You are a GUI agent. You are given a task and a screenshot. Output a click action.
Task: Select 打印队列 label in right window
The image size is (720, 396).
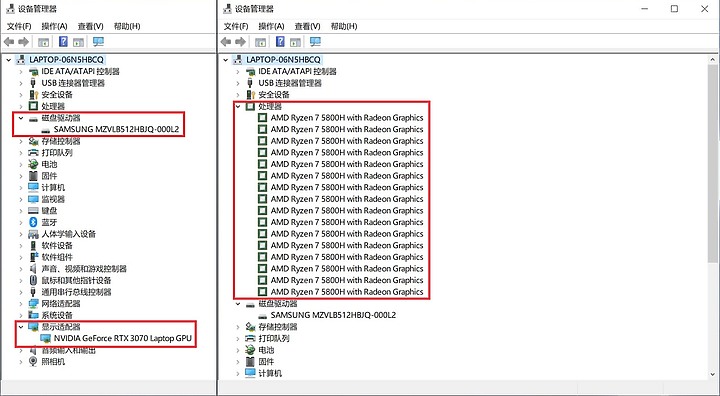(274, 339)
